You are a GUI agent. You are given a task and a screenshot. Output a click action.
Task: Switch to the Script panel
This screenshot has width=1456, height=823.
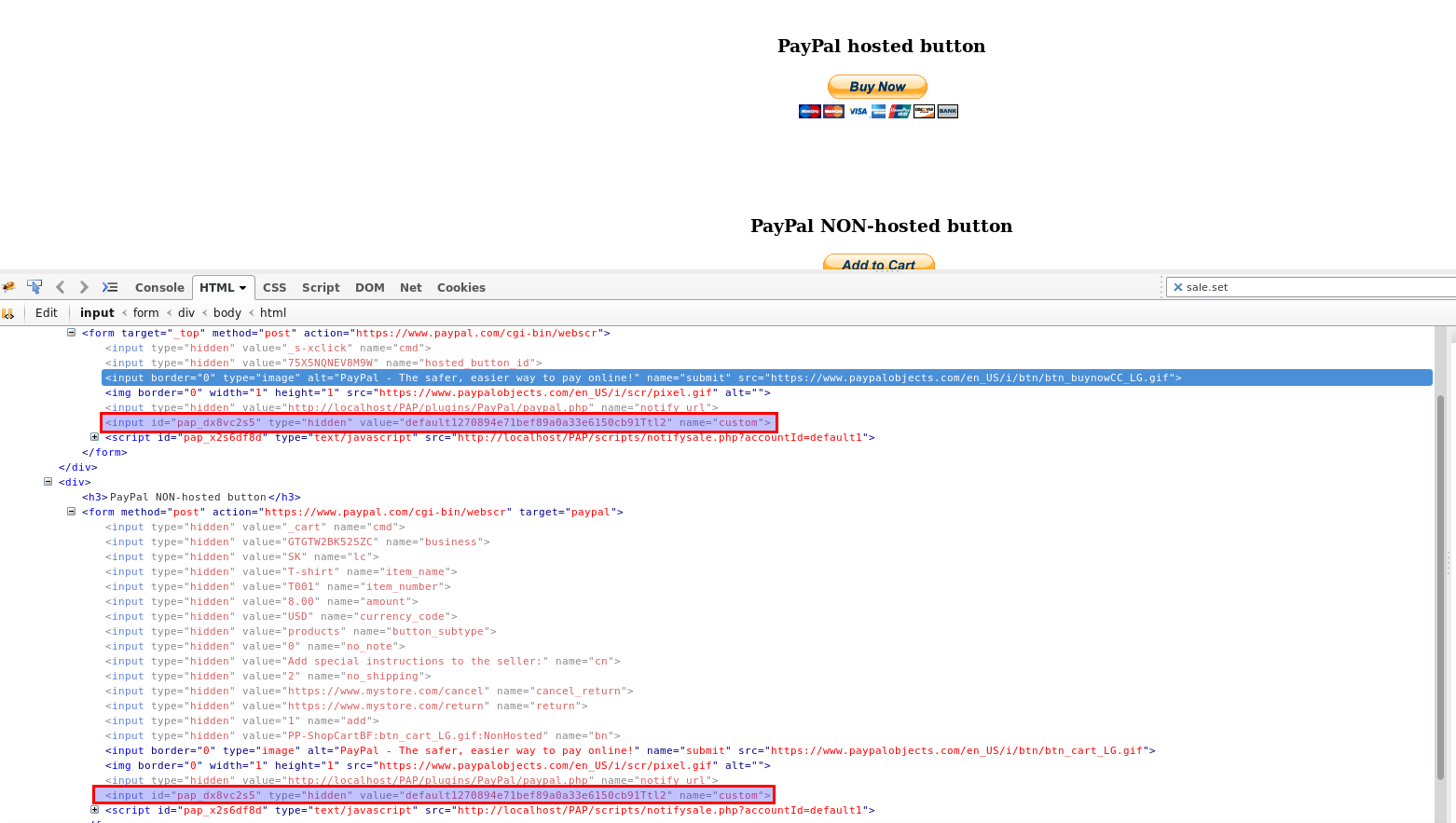(x=321, y=287)
